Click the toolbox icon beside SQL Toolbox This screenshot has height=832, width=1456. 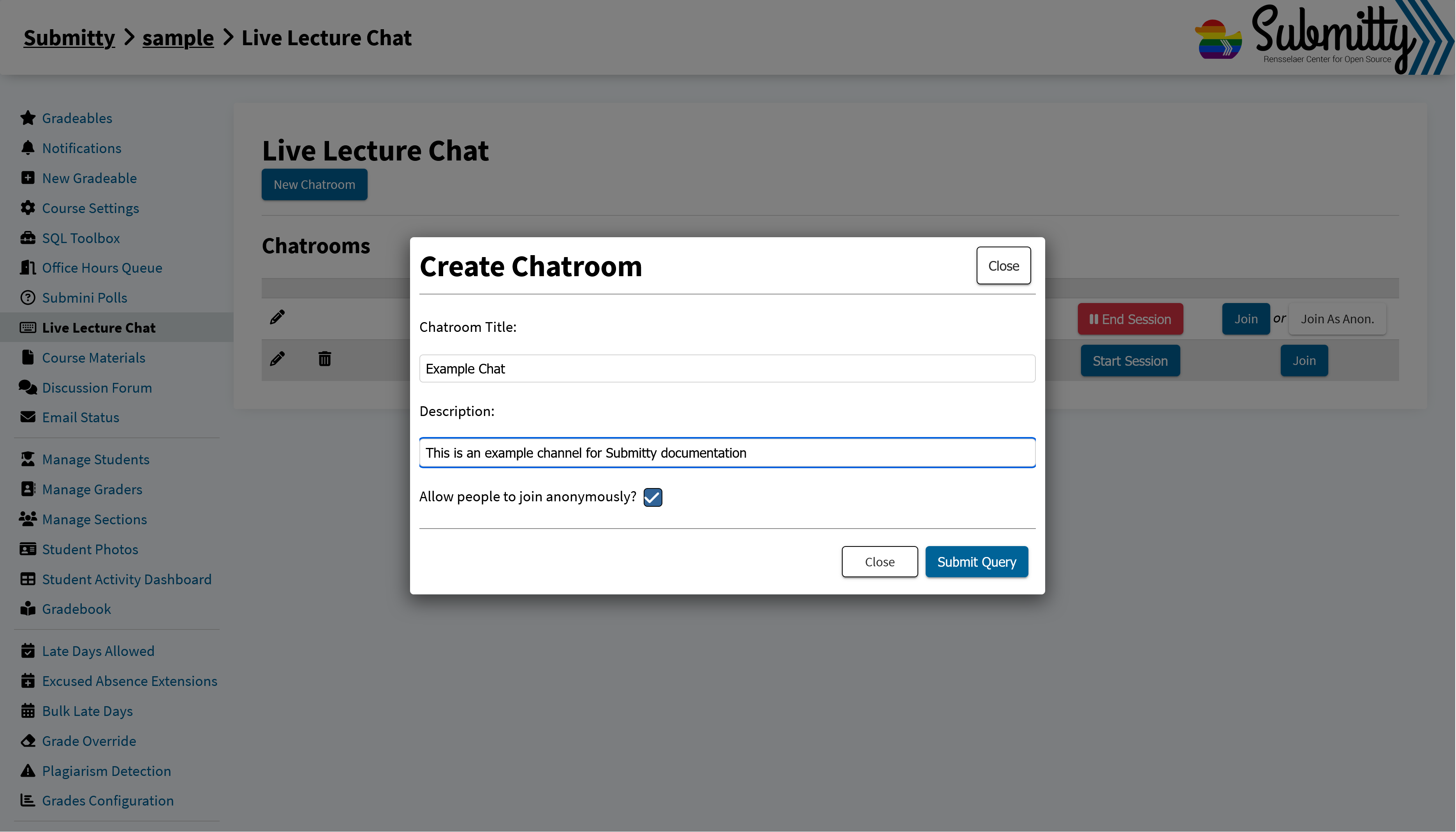coord(27,238)
